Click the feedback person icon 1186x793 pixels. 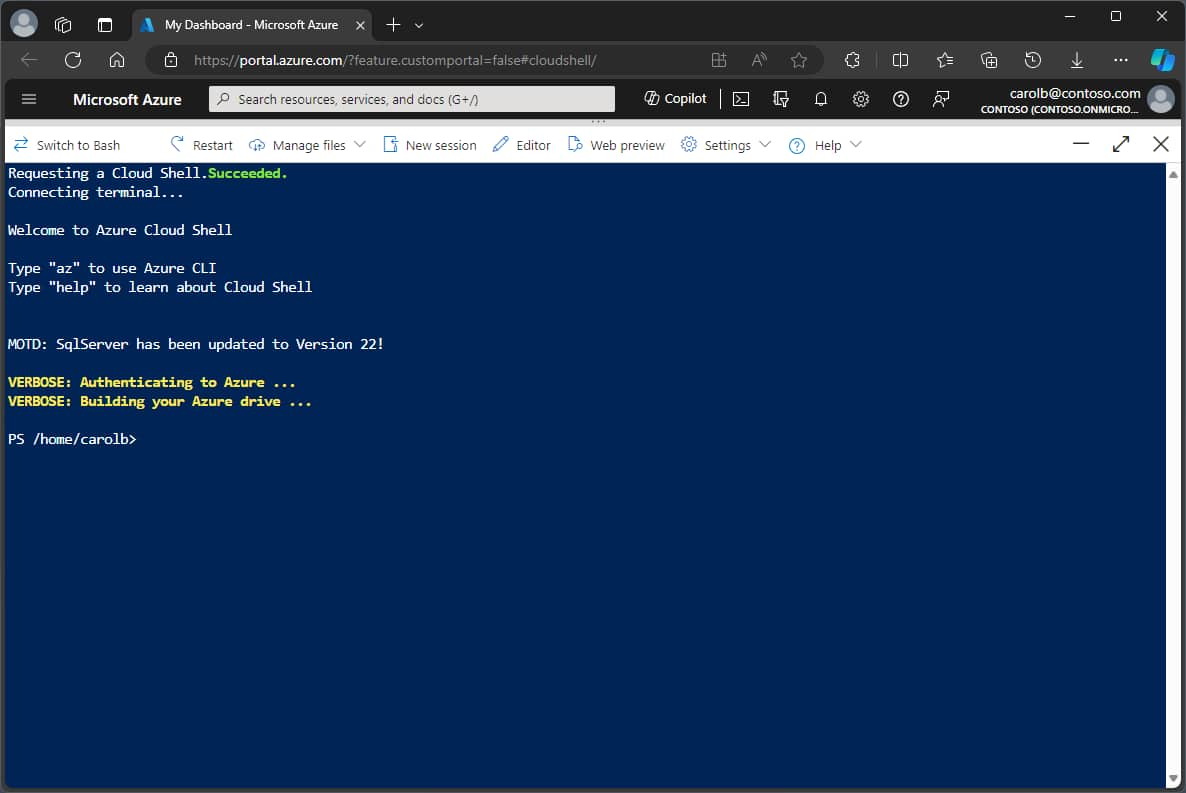941,99
